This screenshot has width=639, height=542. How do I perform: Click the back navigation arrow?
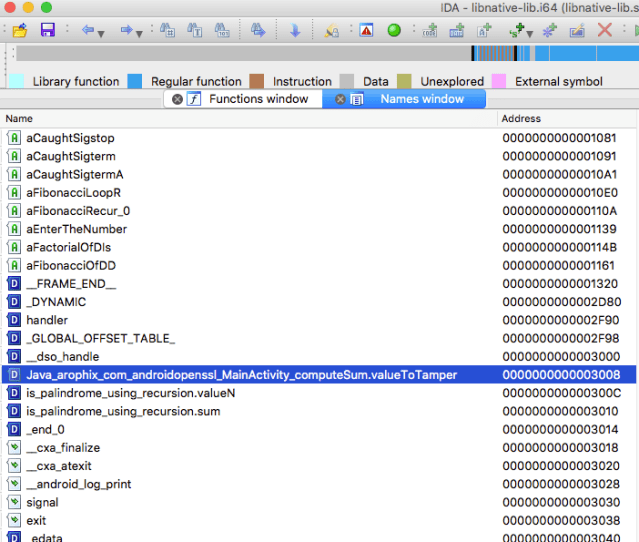pos(87,30)
